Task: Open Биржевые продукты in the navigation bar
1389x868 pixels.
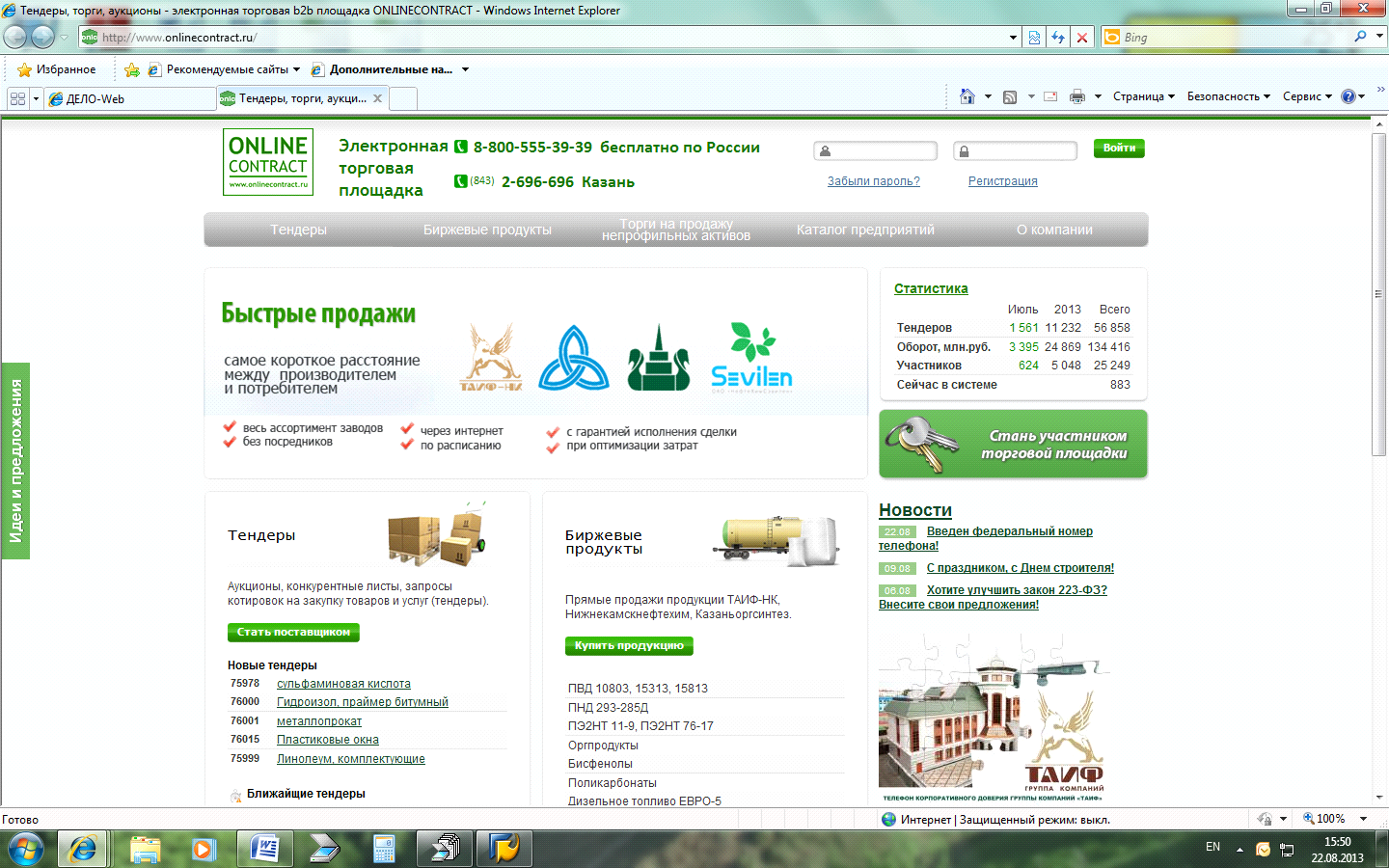Action: [487, 230]
